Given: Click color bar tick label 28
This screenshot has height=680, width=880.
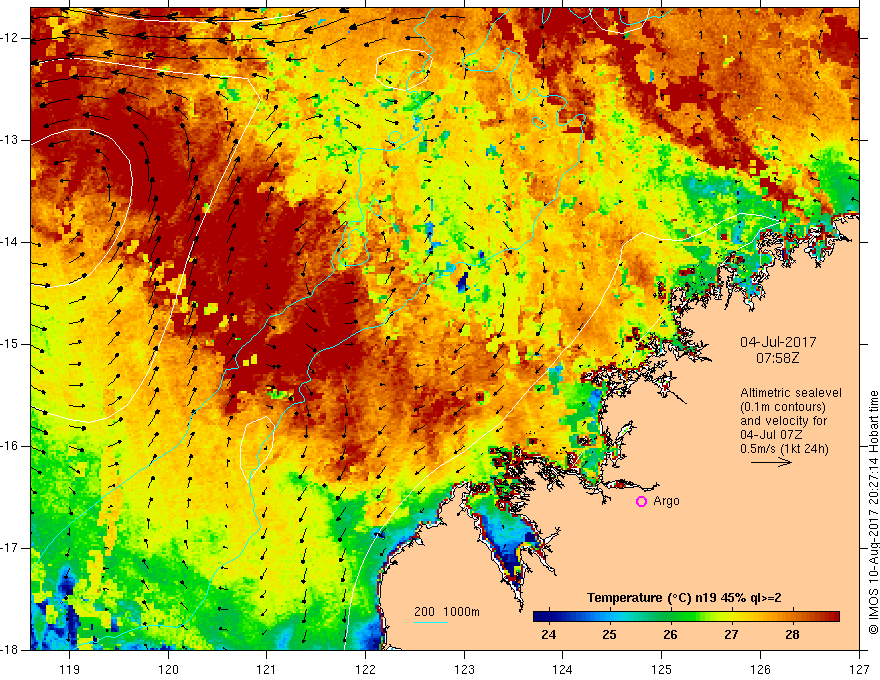Looking at the screenshot, I should pos(792,635).
